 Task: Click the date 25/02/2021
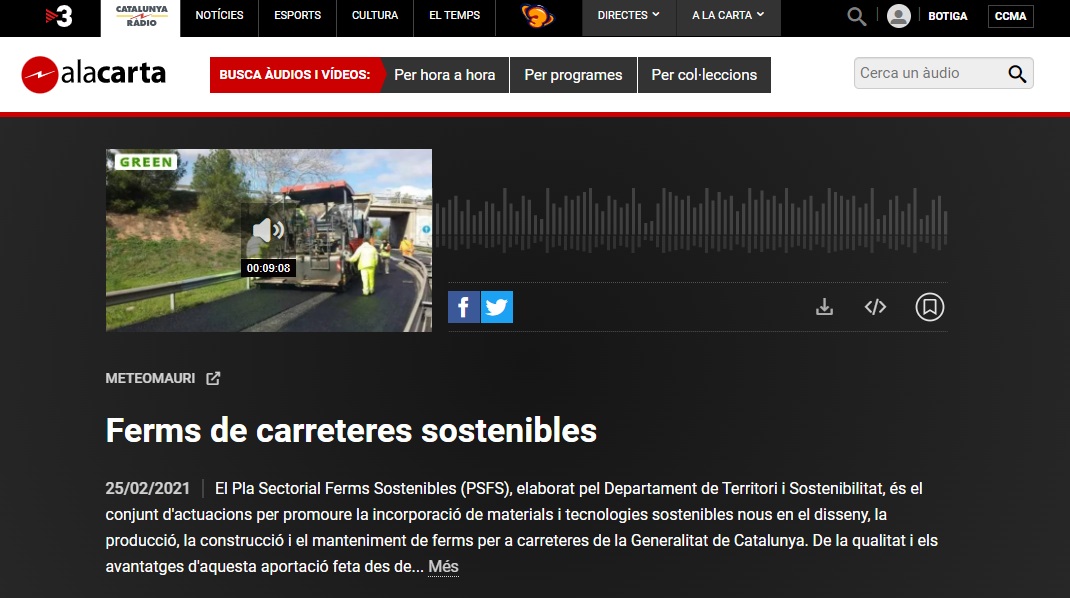pyautogui.click(x=147, y=488)
